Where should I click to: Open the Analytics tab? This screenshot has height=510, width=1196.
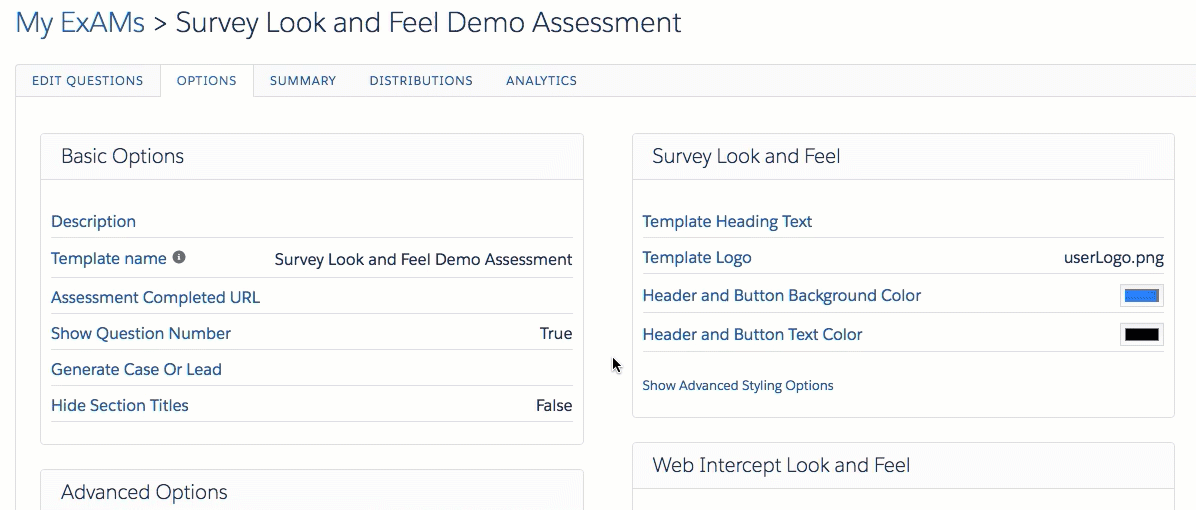[x=541, y=81]
